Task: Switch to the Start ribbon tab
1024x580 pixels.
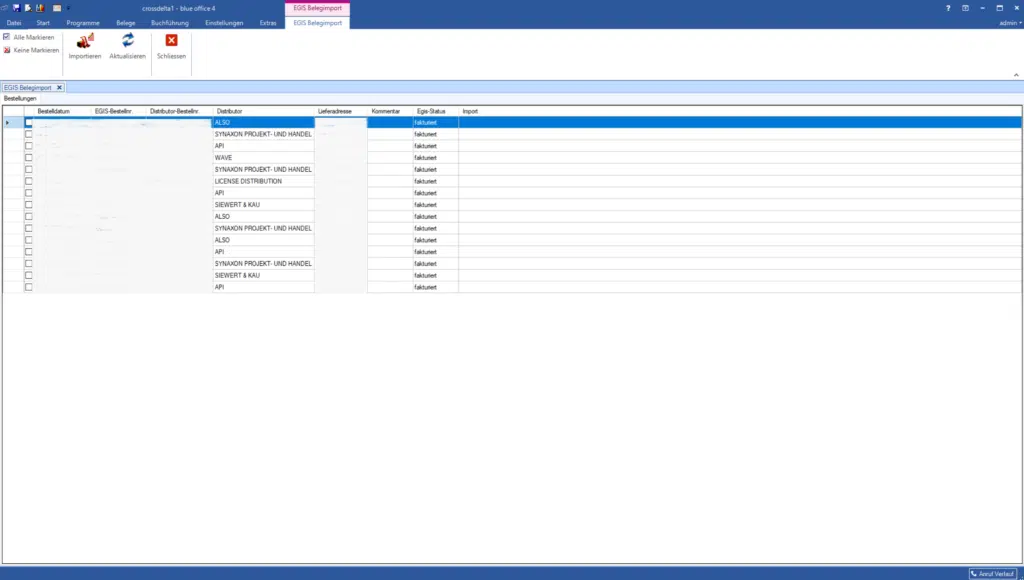Action: (43, 23)
